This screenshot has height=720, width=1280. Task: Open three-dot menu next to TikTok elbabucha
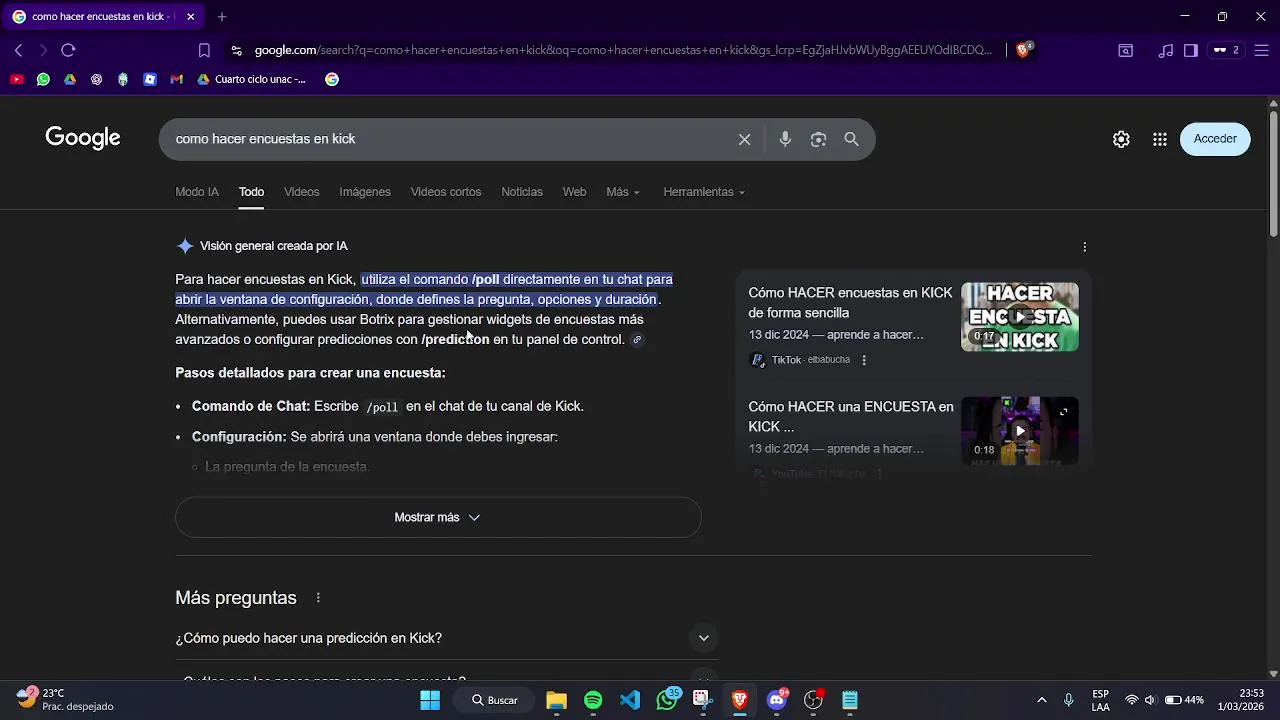tap(864, 360)
